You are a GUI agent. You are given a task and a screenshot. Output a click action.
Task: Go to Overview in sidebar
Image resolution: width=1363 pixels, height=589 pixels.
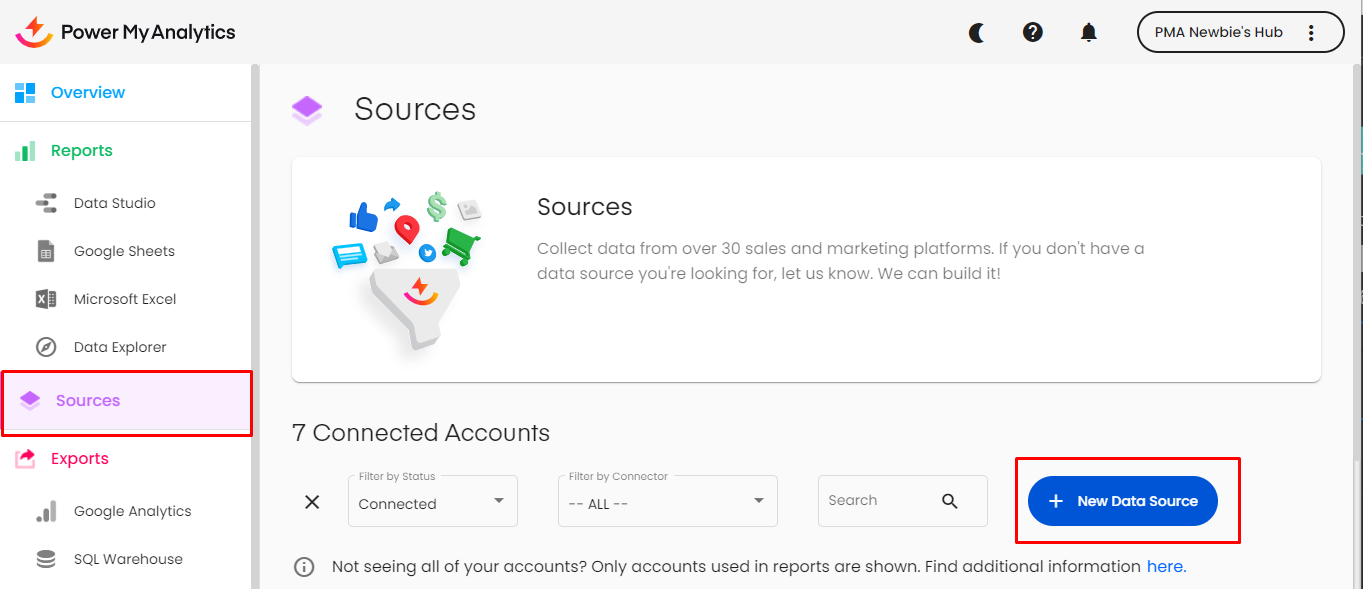click(87, 93)
